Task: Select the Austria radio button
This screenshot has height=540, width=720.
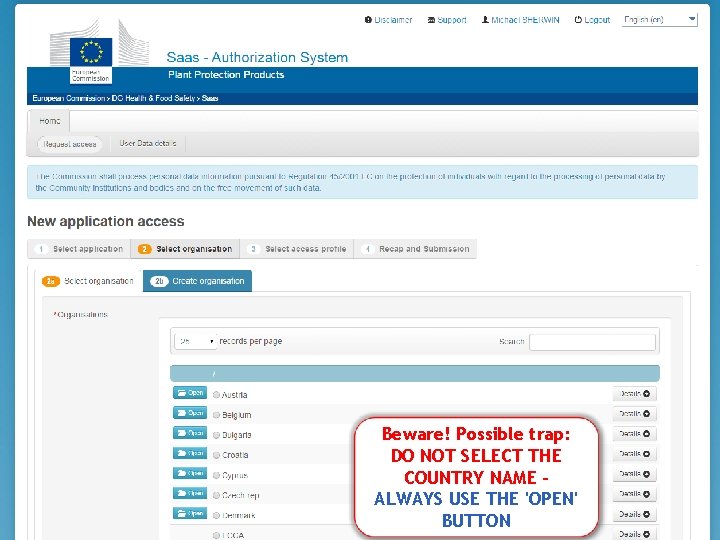Action: (x=216, y=394)
